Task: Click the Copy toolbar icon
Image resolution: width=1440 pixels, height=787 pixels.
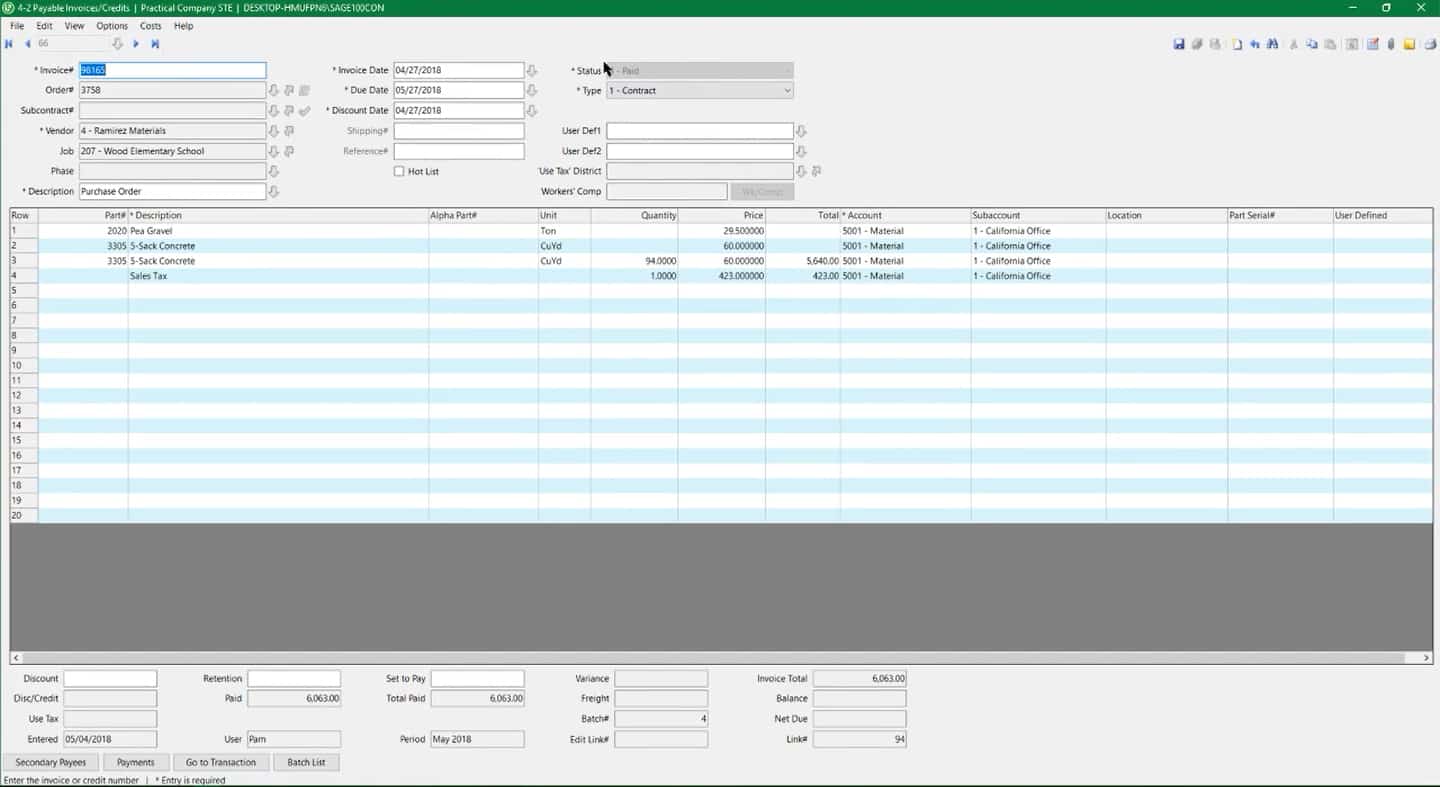Action: click(x=1311, y=44)
